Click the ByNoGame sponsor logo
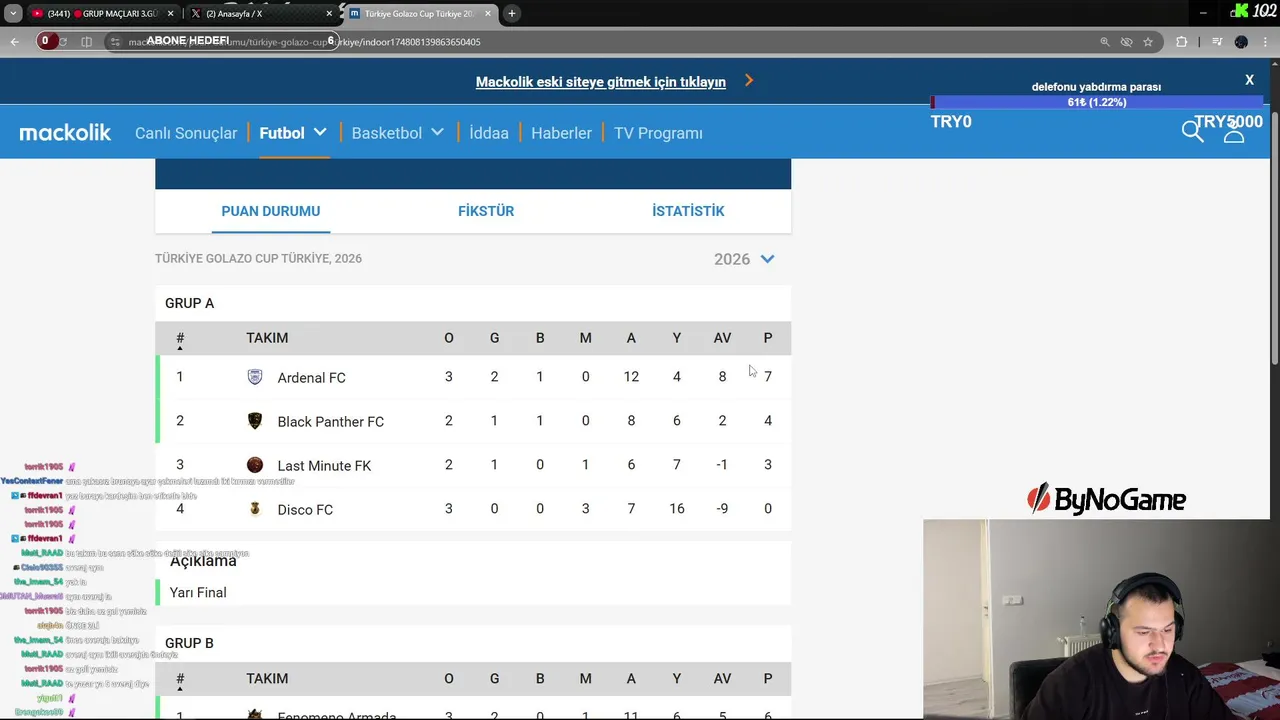Screen dimensions: 1280x720 tap(1106, 499)
